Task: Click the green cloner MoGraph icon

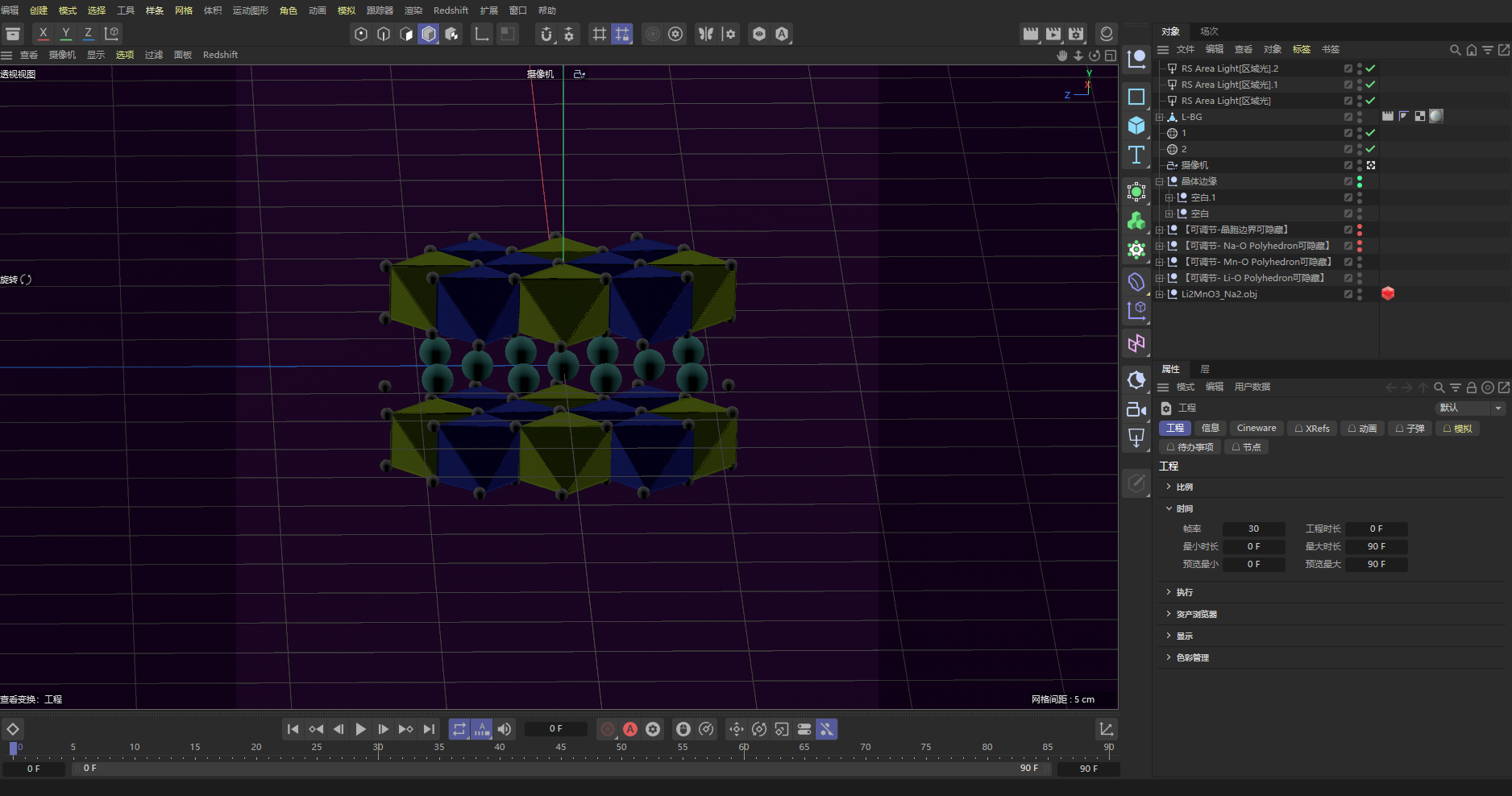Action: coord(1136,221)
